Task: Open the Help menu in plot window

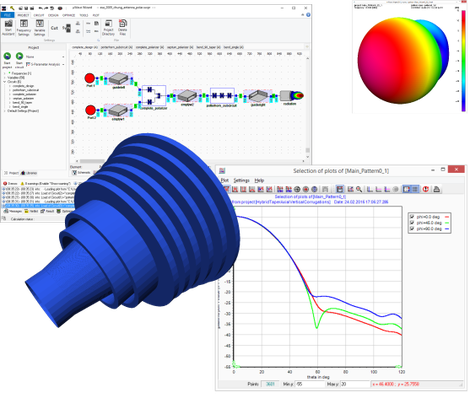Action: (259, 180)
